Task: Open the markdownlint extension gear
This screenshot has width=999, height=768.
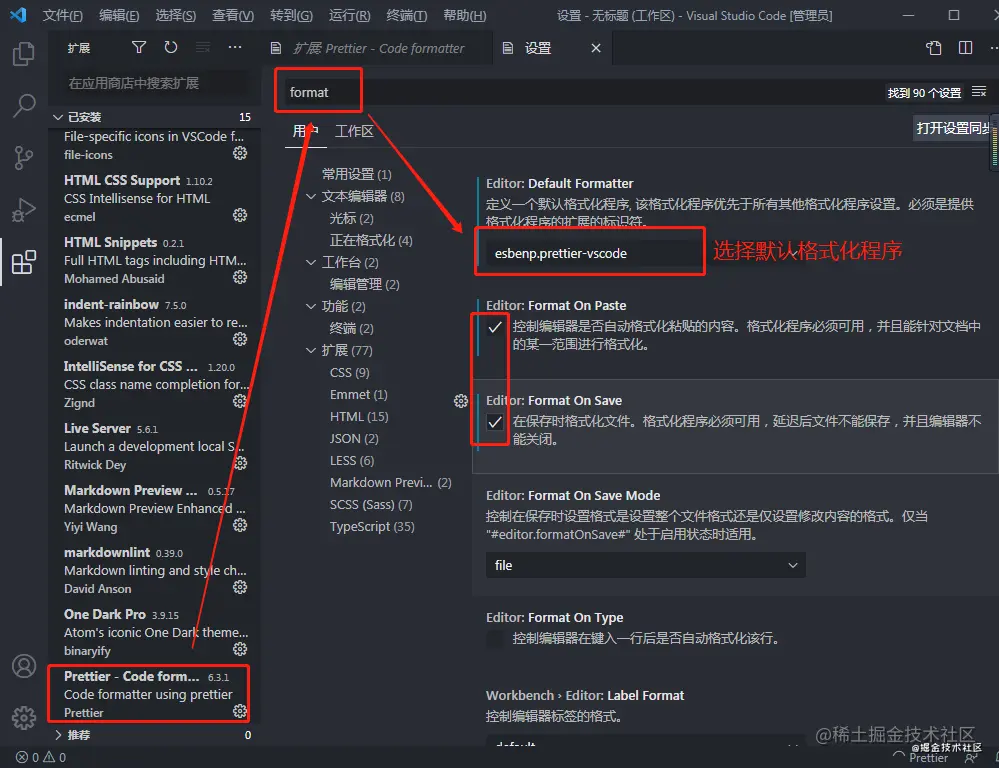Action: click(x=240, y=587)
